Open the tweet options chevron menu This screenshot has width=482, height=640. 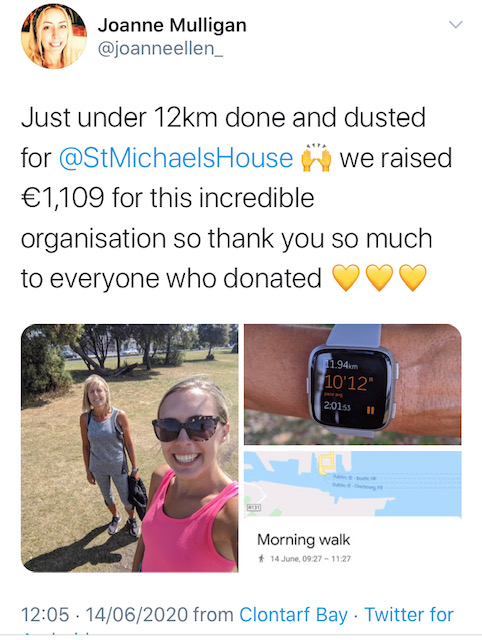pyautogui.click(x=455, y=24)
